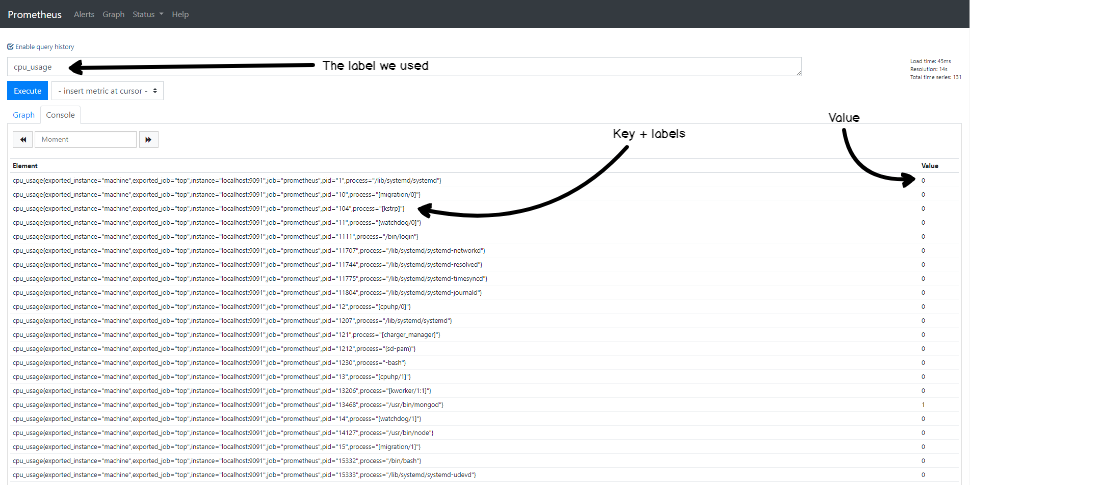Viewport: 1103px width, 485px height.
Task: Select the systemd-udevd row pid="15333"
Action: (485, 474)
